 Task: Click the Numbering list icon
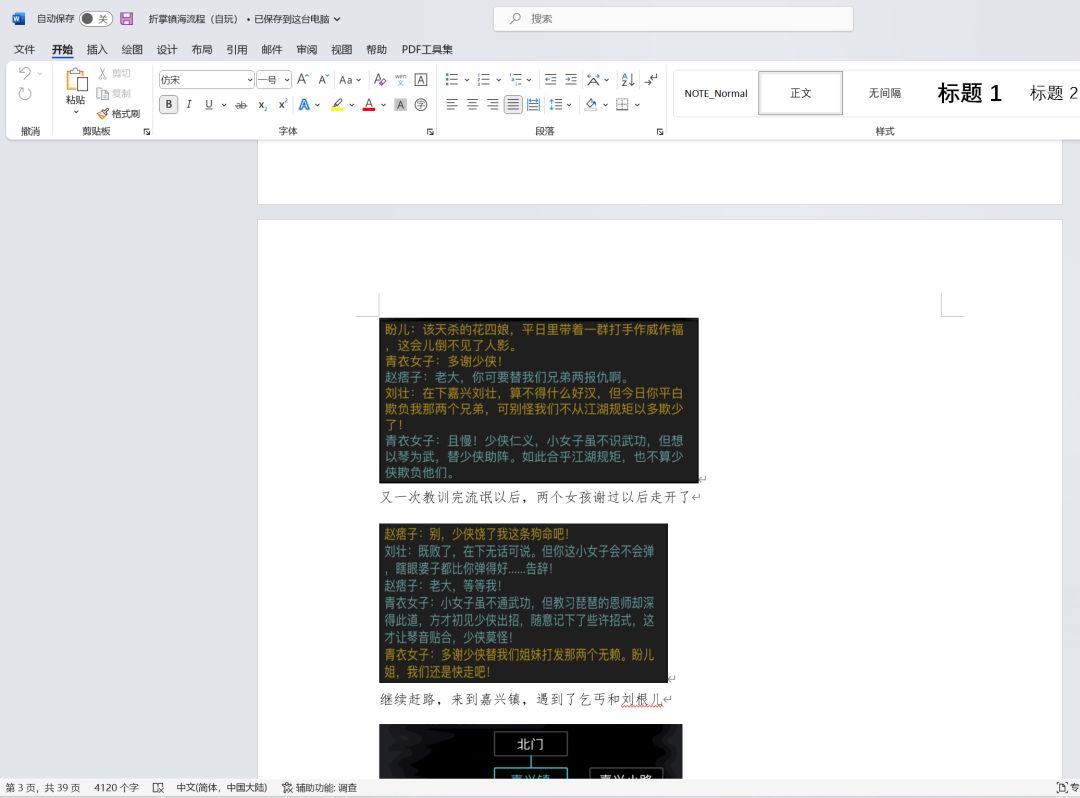[x=484, y=80]
